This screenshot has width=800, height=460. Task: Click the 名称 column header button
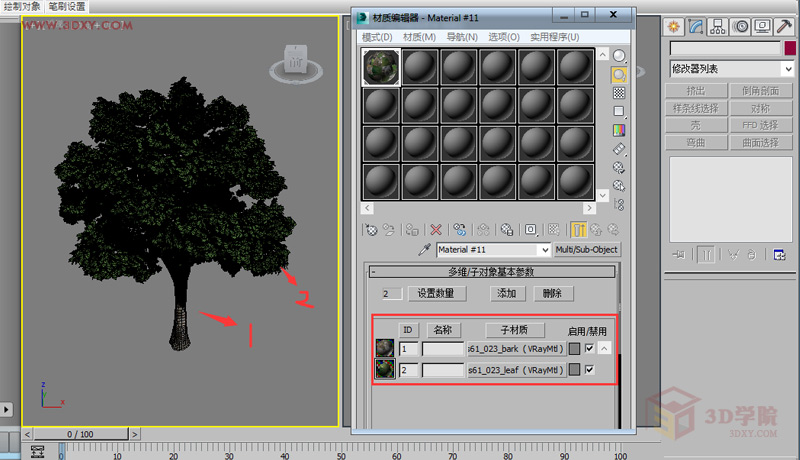(x=443, y=330)
